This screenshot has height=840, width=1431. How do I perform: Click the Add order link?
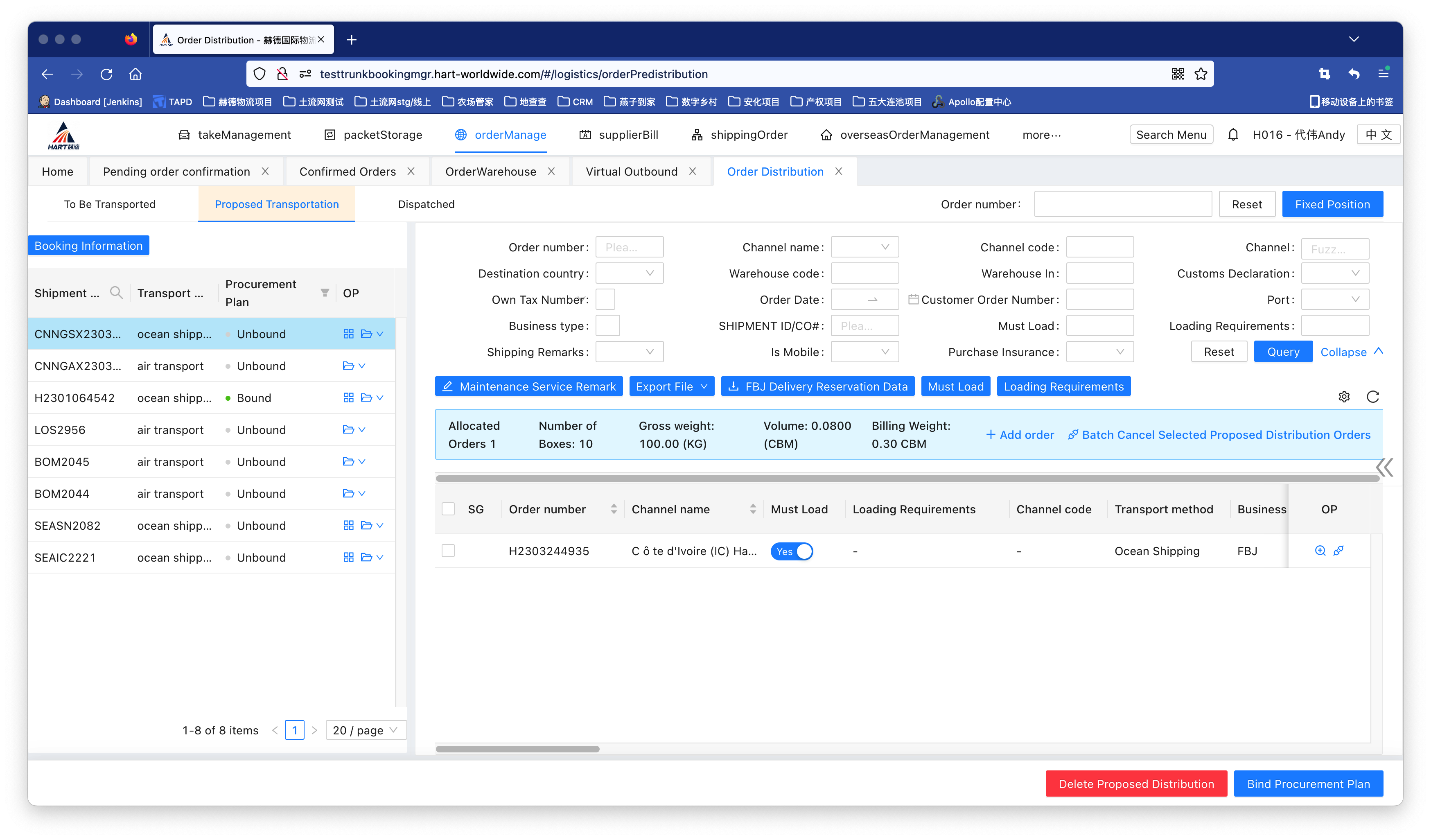(1020, 434)
